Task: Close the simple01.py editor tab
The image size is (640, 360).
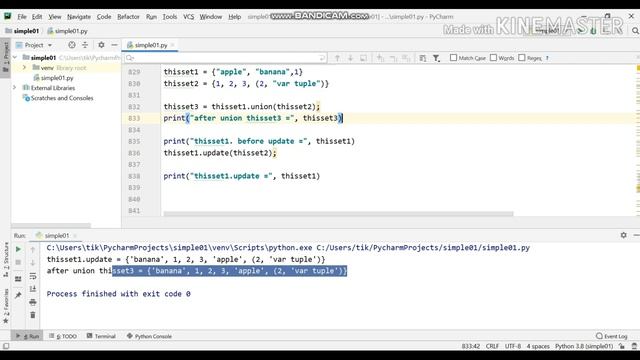Action: click(x=173, y=45)
